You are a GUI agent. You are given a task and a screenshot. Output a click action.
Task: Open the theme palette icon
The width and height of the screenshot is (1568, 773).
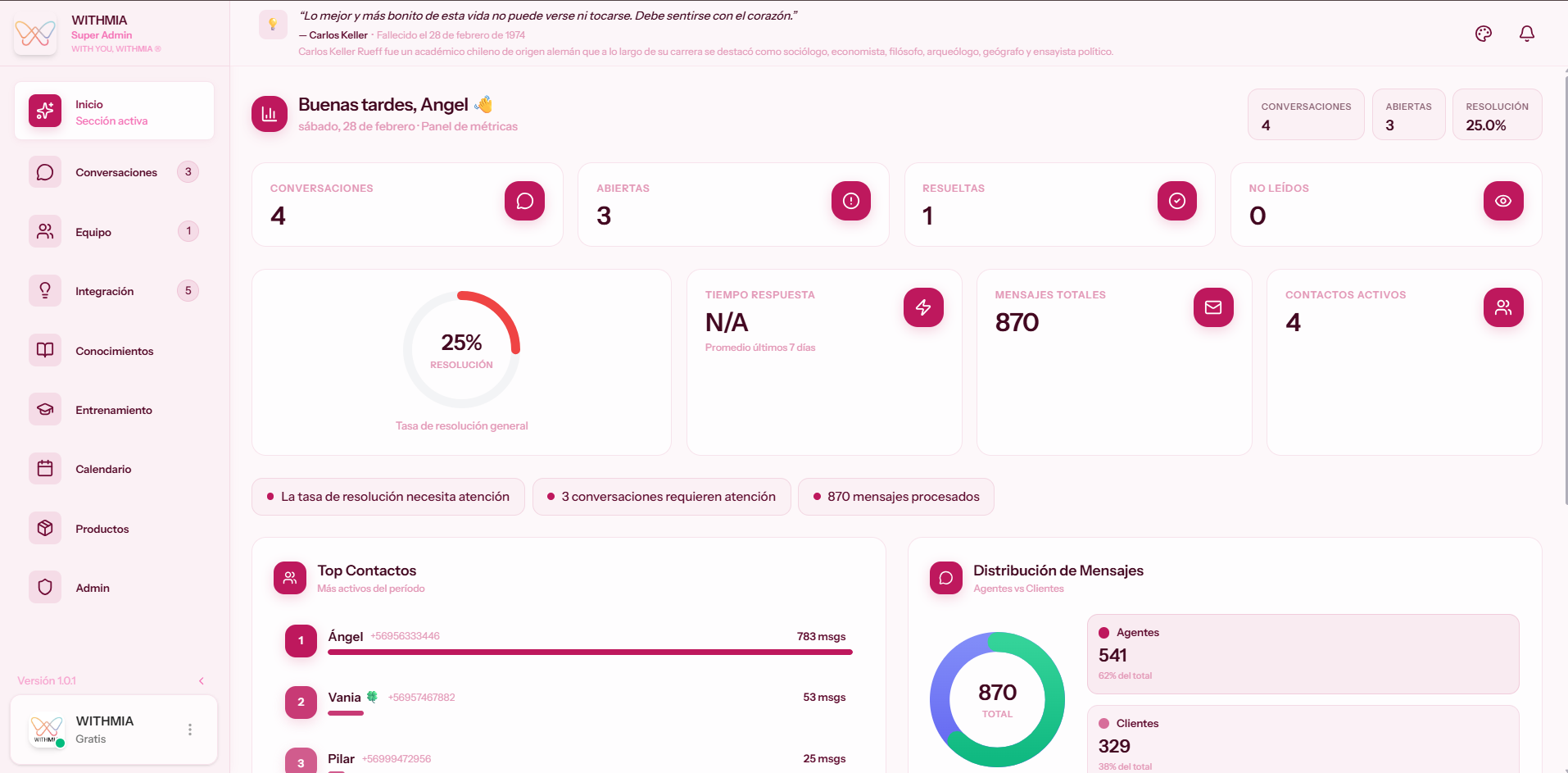(x=1483, y=34)
